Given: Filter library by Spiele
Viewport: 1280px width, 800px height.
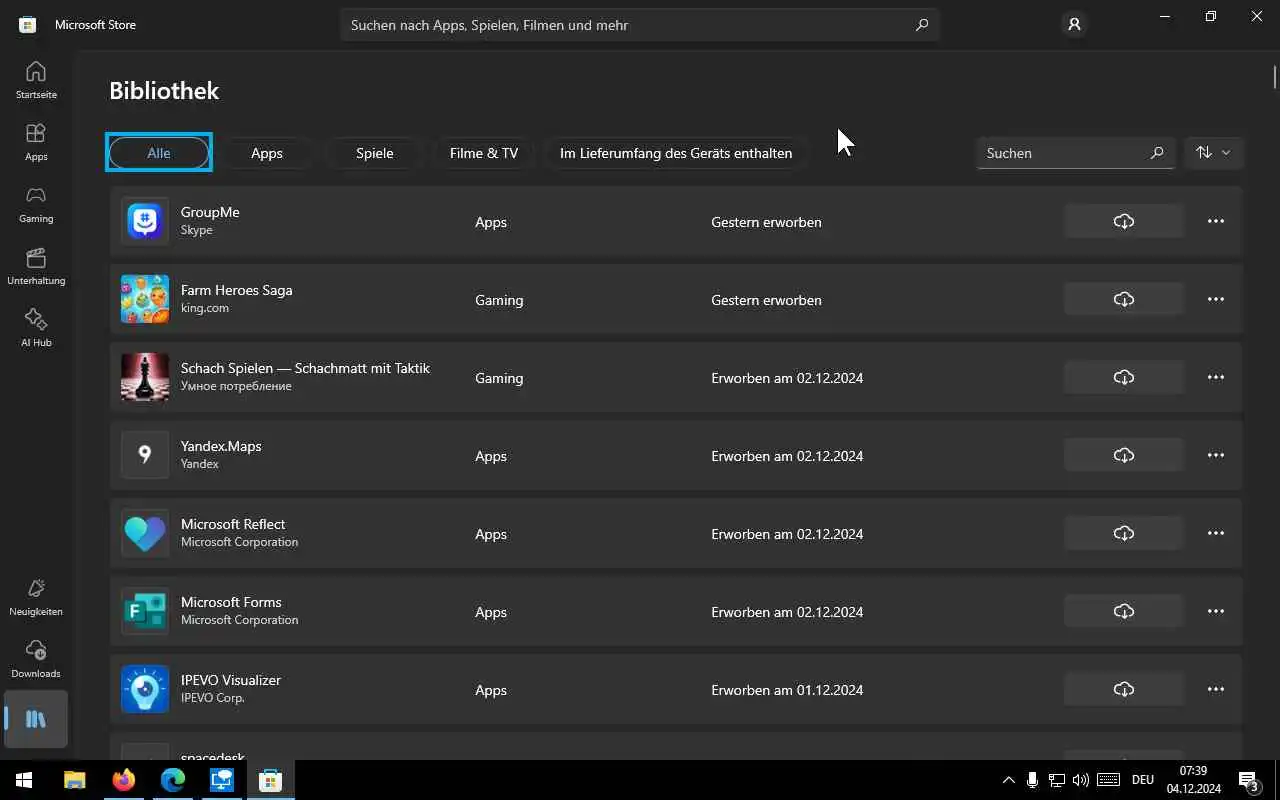Looking at the screenshot, I should click(x=375, y=153).
